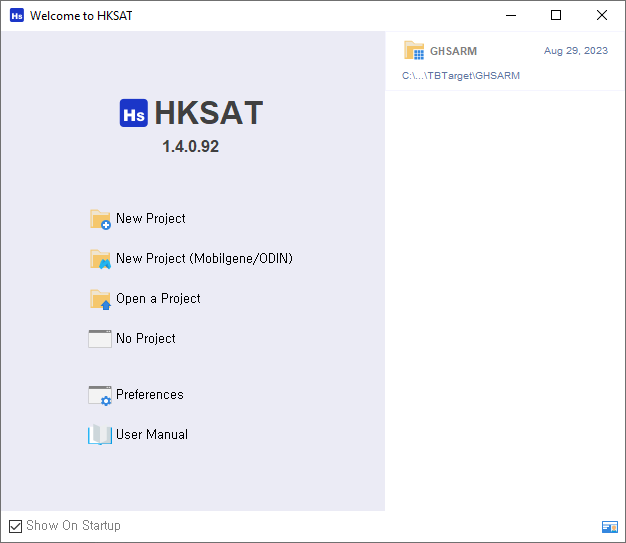Click the Show On Startup label text
The width and height of the screenshot is (626, 543).
[x=73, y=526]
